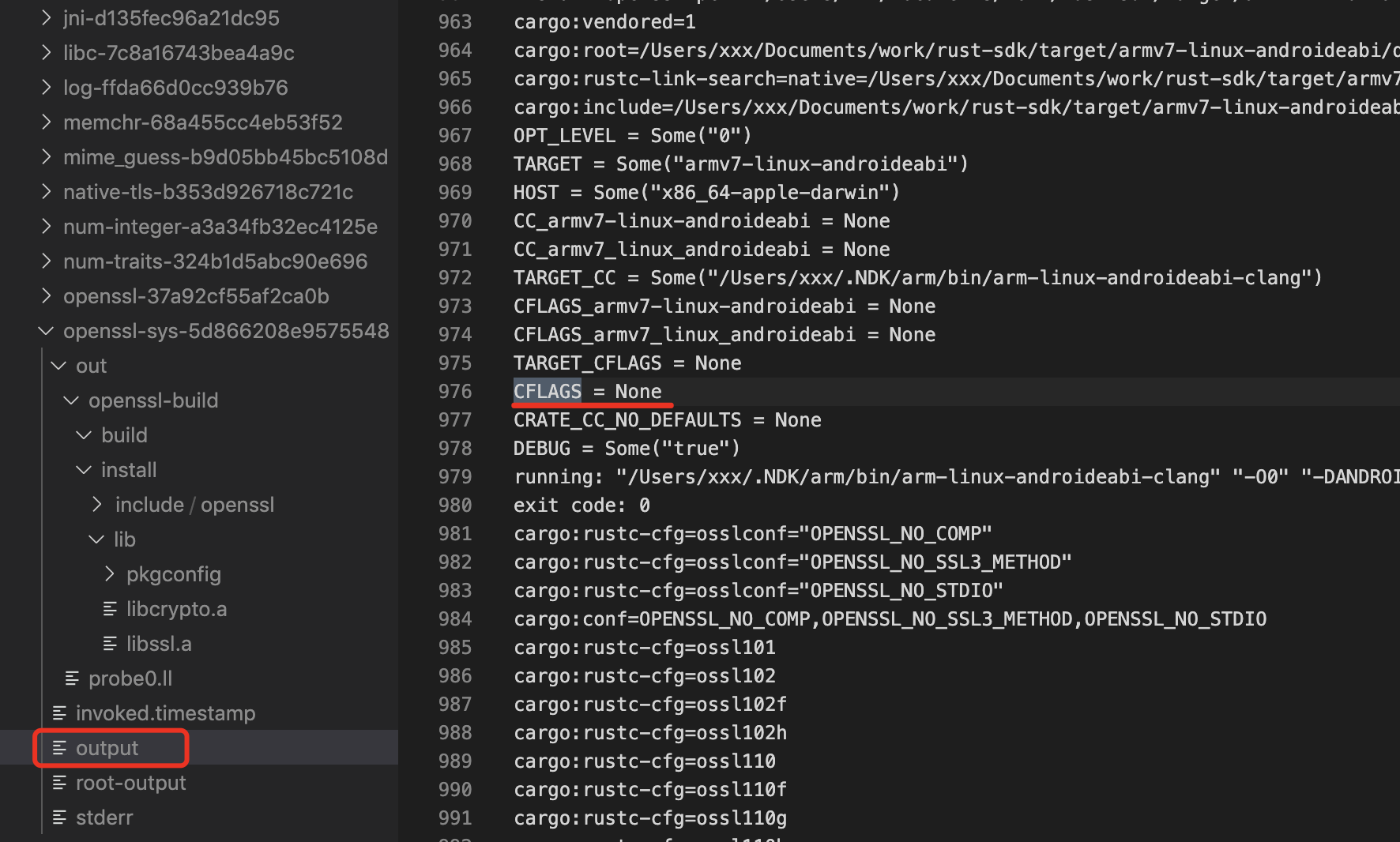Expand the include / openssl folder
The height and width of the screenshot is (842, 1400).
pos(96,504)
